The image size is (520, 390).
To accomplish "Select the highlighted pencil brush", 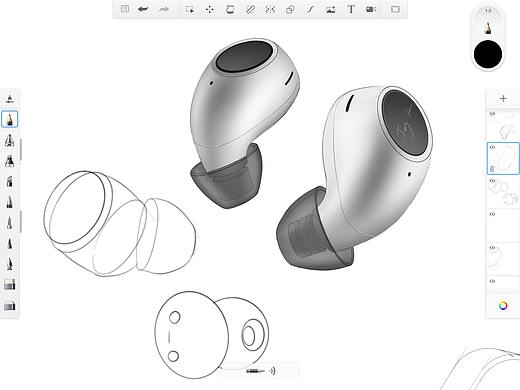I will pyautogui.click(x=10, y=119).
